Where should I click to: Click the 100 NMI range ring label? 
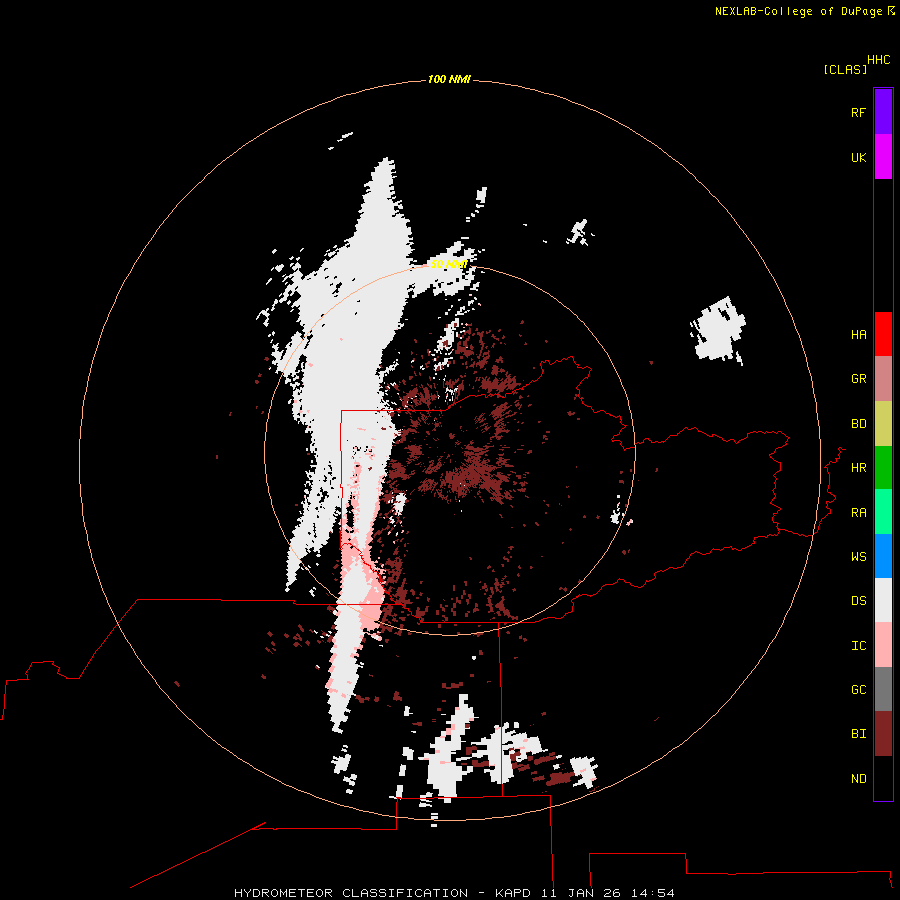[449, 79]
